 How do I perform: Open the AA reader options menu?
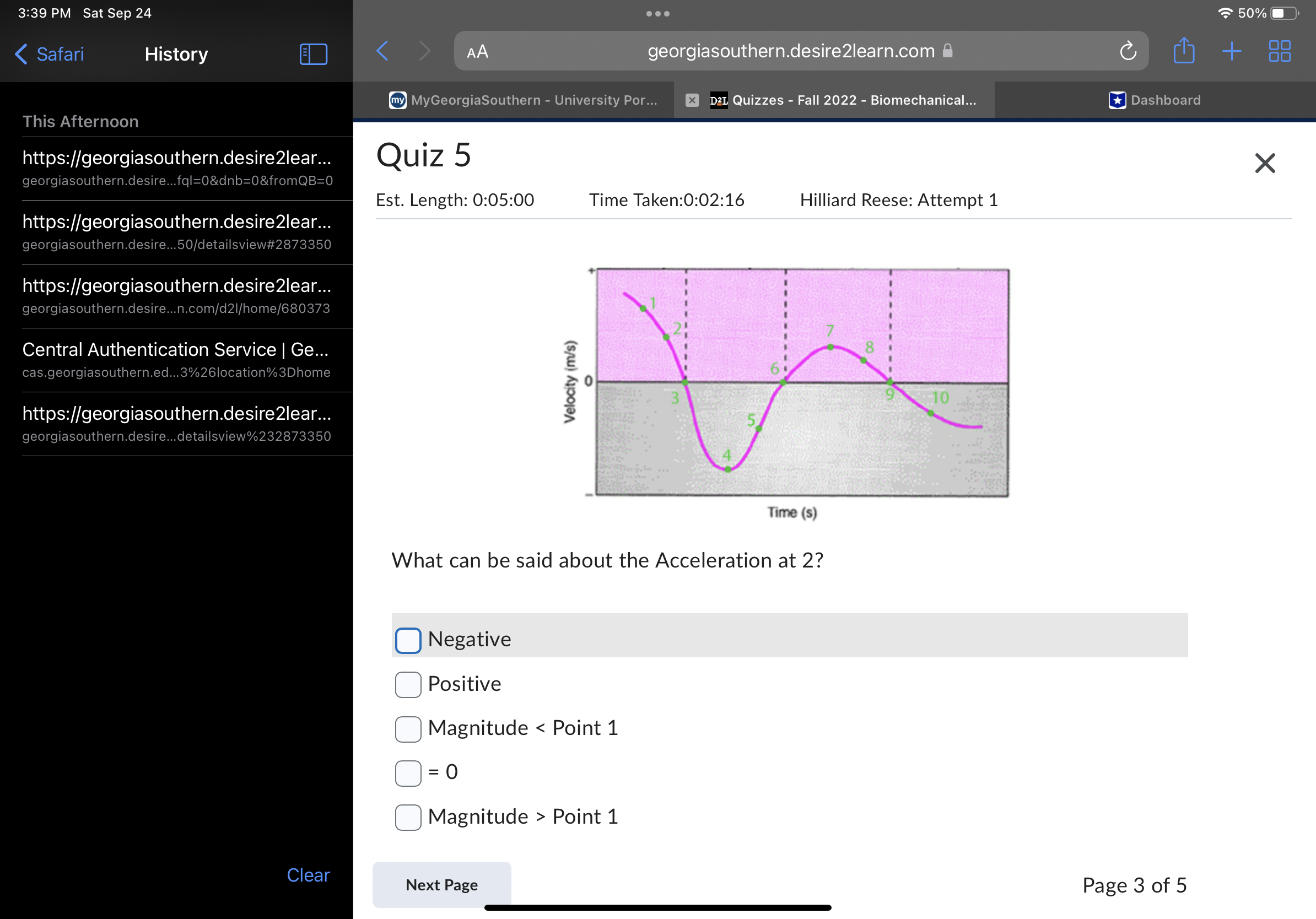477,52
